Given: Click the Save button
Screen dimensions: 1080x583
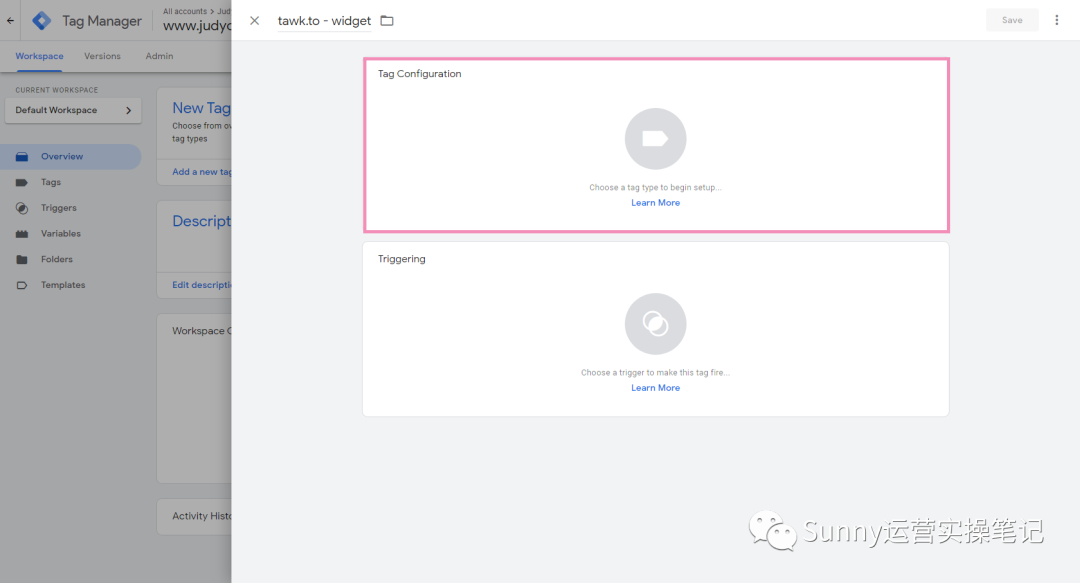Looking at the screenshot, I should coord(1012,20).
